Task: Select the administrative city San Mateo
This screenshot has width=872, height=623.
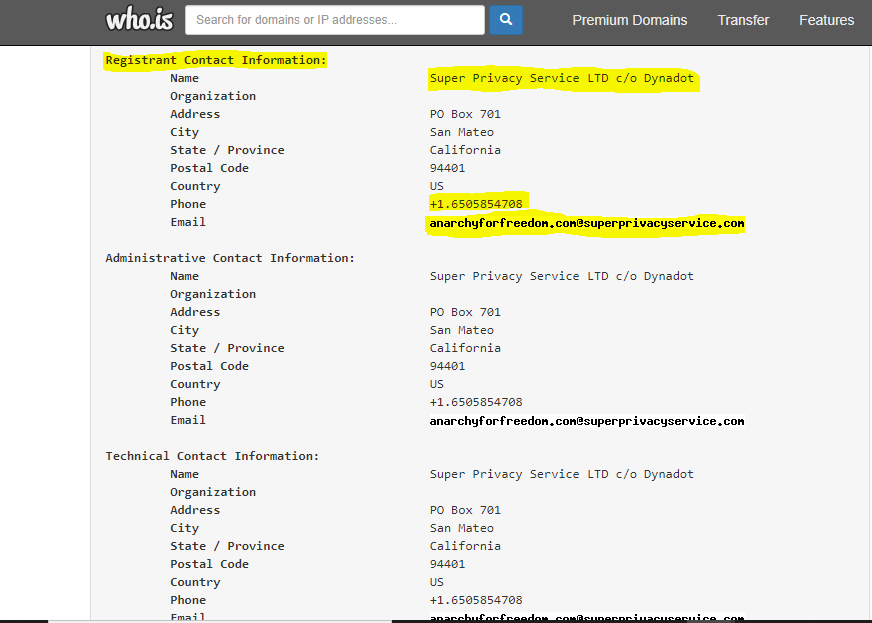Action: tap(462, 330)
